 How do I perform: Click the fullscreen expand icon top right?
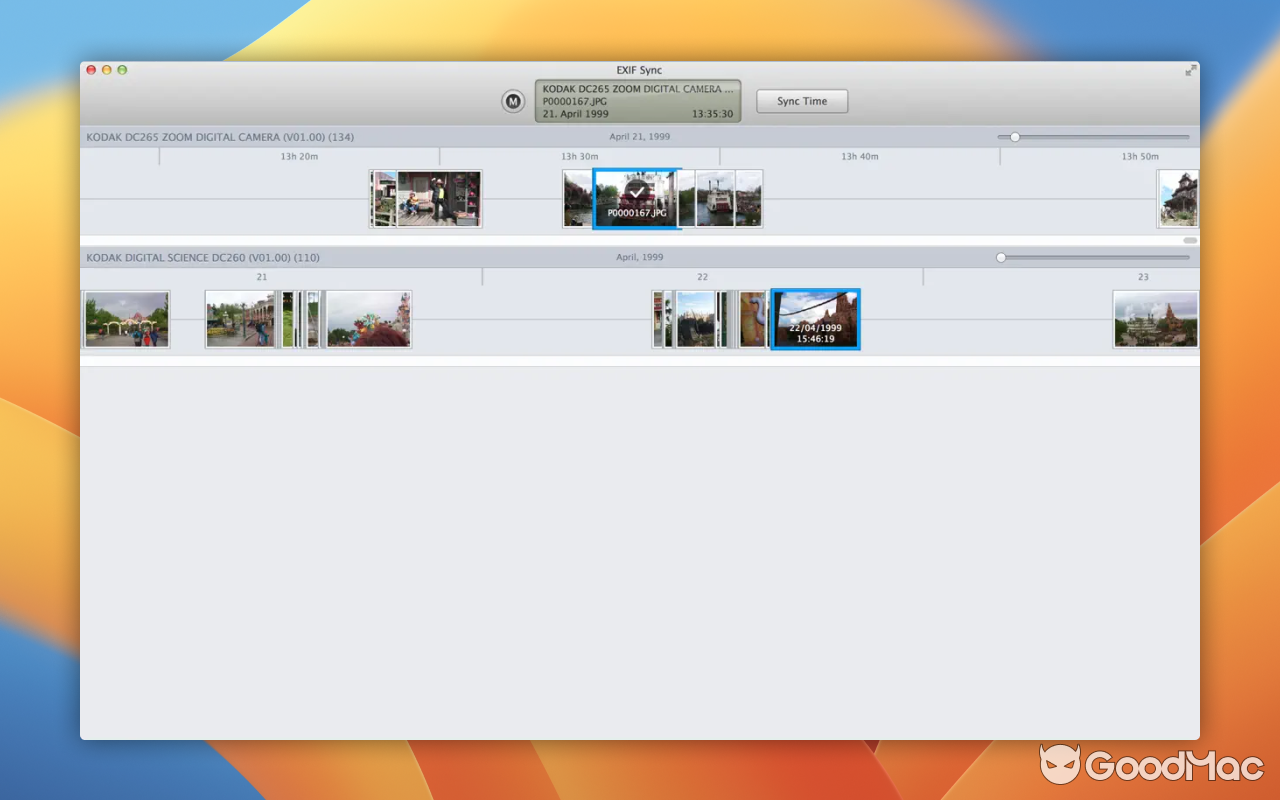point(1190,70)
